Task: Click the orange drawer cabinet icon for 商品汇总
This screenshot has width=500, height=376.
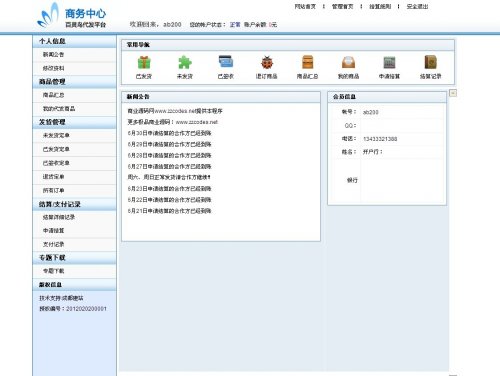Action: click(307, 62)
